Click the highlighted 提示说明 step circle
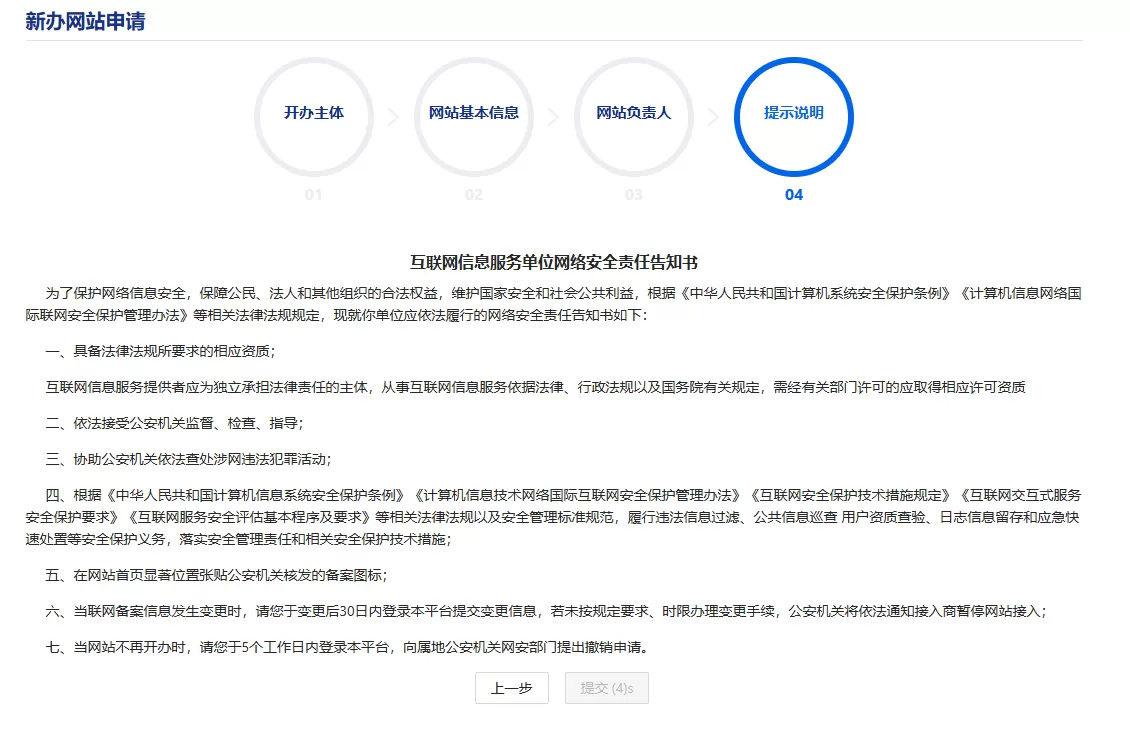Image resolution: width=1130 pixels, height=742 pixels. 793,115
